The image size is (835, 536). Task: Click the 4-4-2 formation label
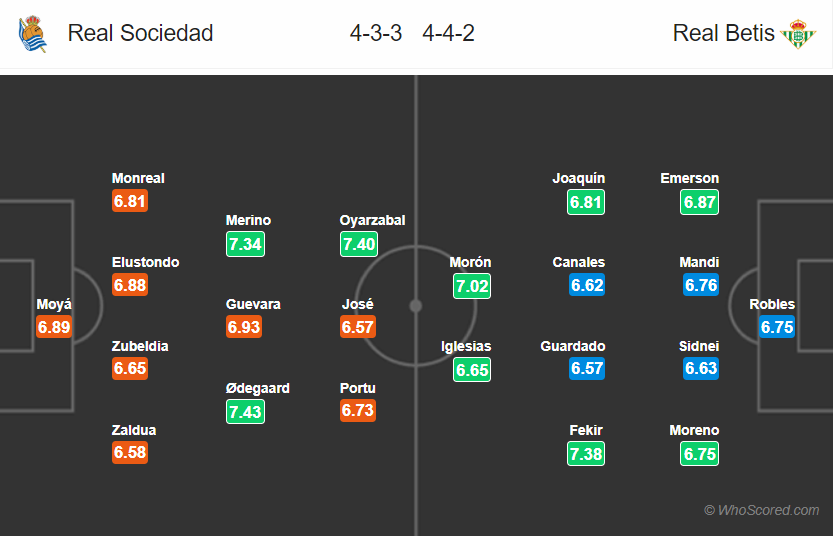[x=448, y=33]
